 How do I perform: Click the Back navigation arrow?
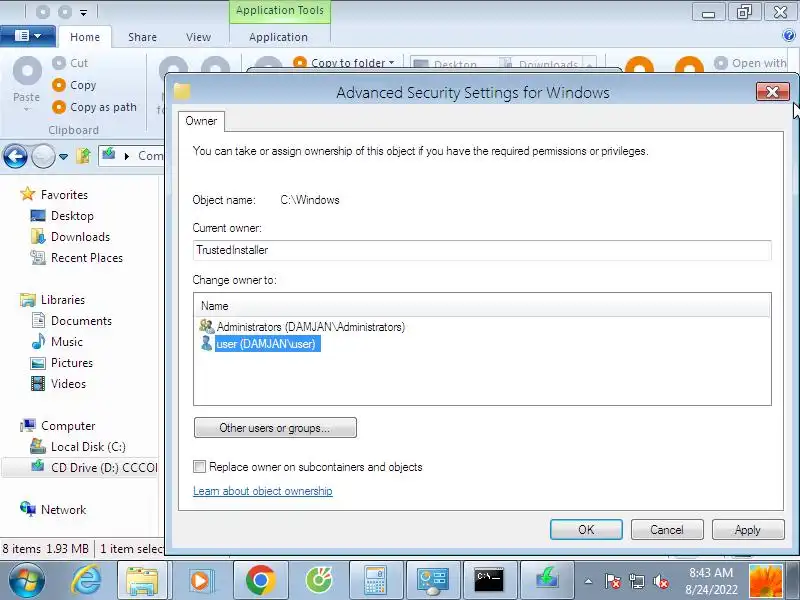(15, 156)
